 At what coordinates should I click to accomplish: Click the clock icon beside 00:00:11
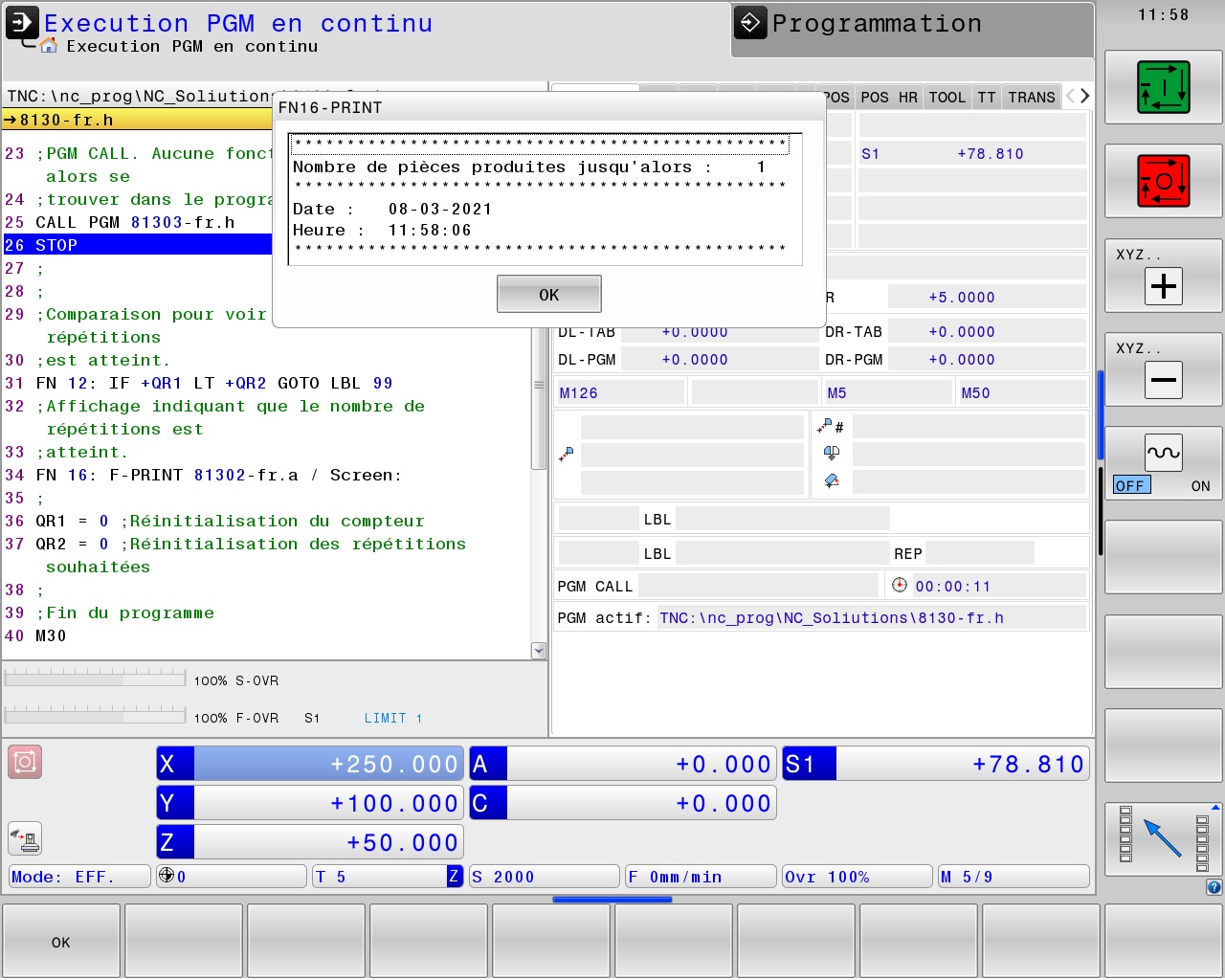899,585
